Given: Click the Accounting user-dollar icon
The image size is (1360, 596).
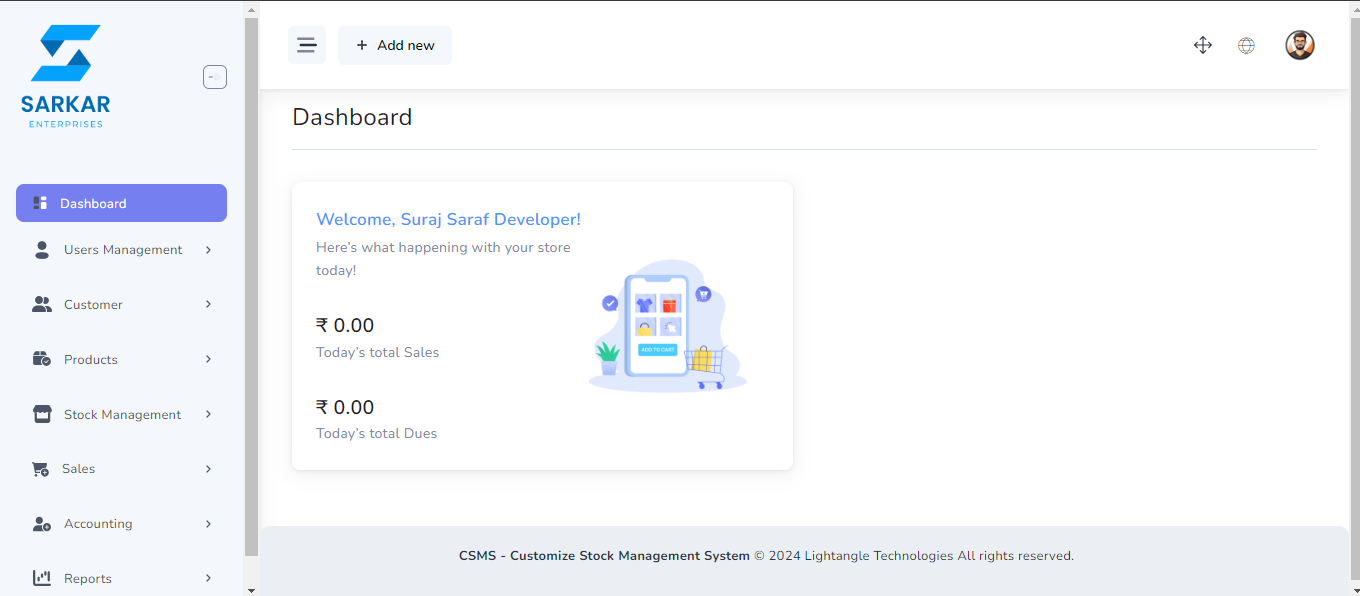Looking at the screenshot, I should [x=42, y=524].
